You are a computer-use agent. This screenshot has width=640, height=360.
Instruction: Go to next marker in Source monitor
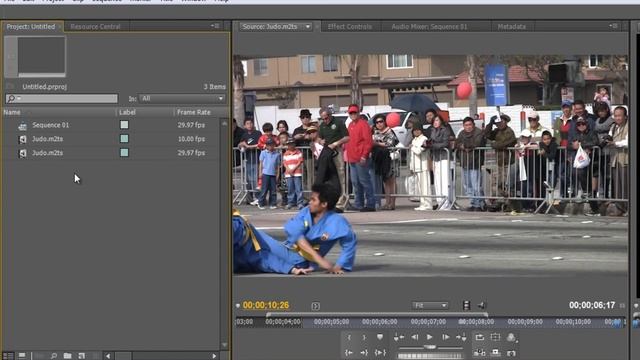[x=461, y=338]
